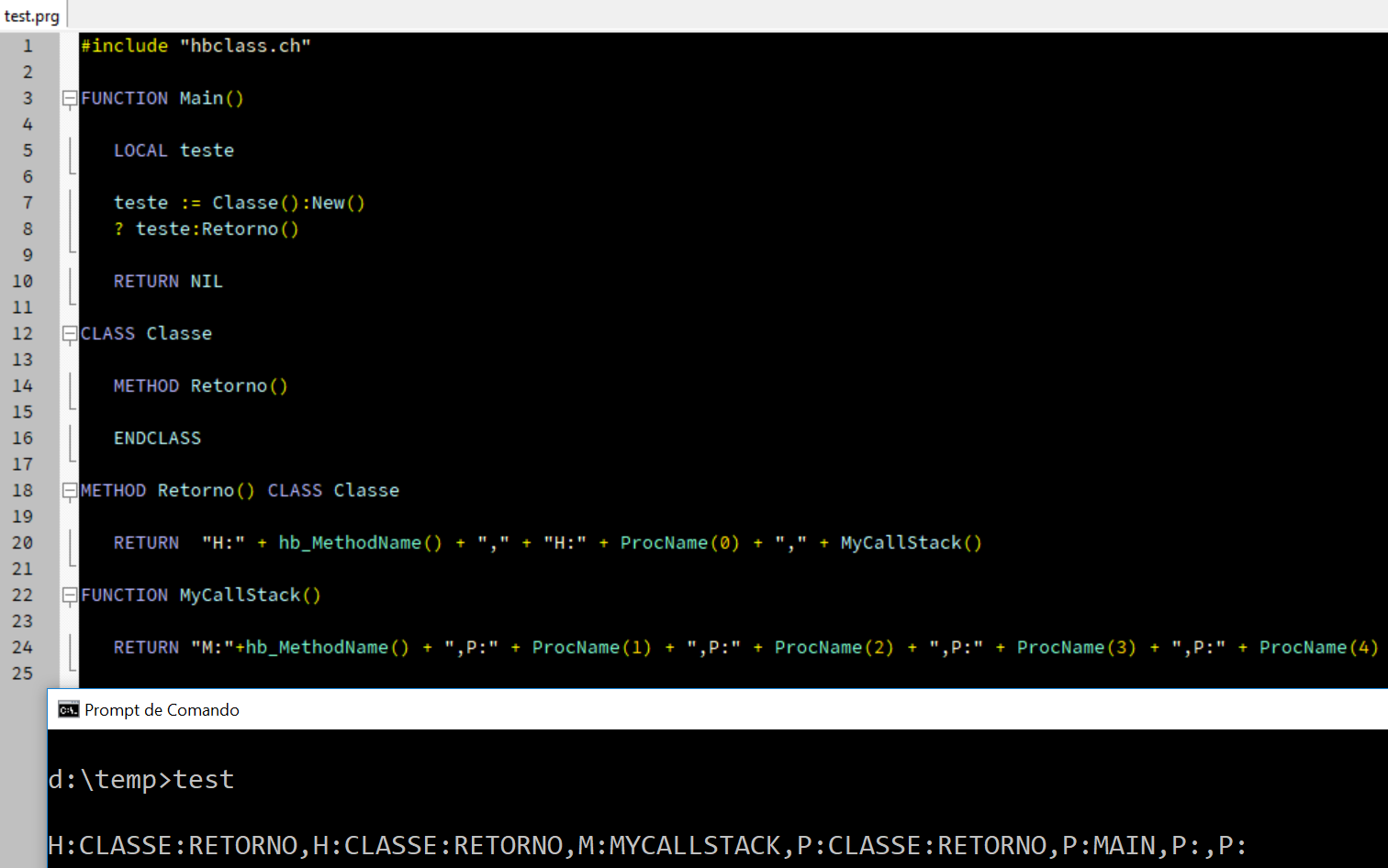The image size is (1388, 868).
Task: Click ProcName(3) on line 24
Action: click(1076, 648)
